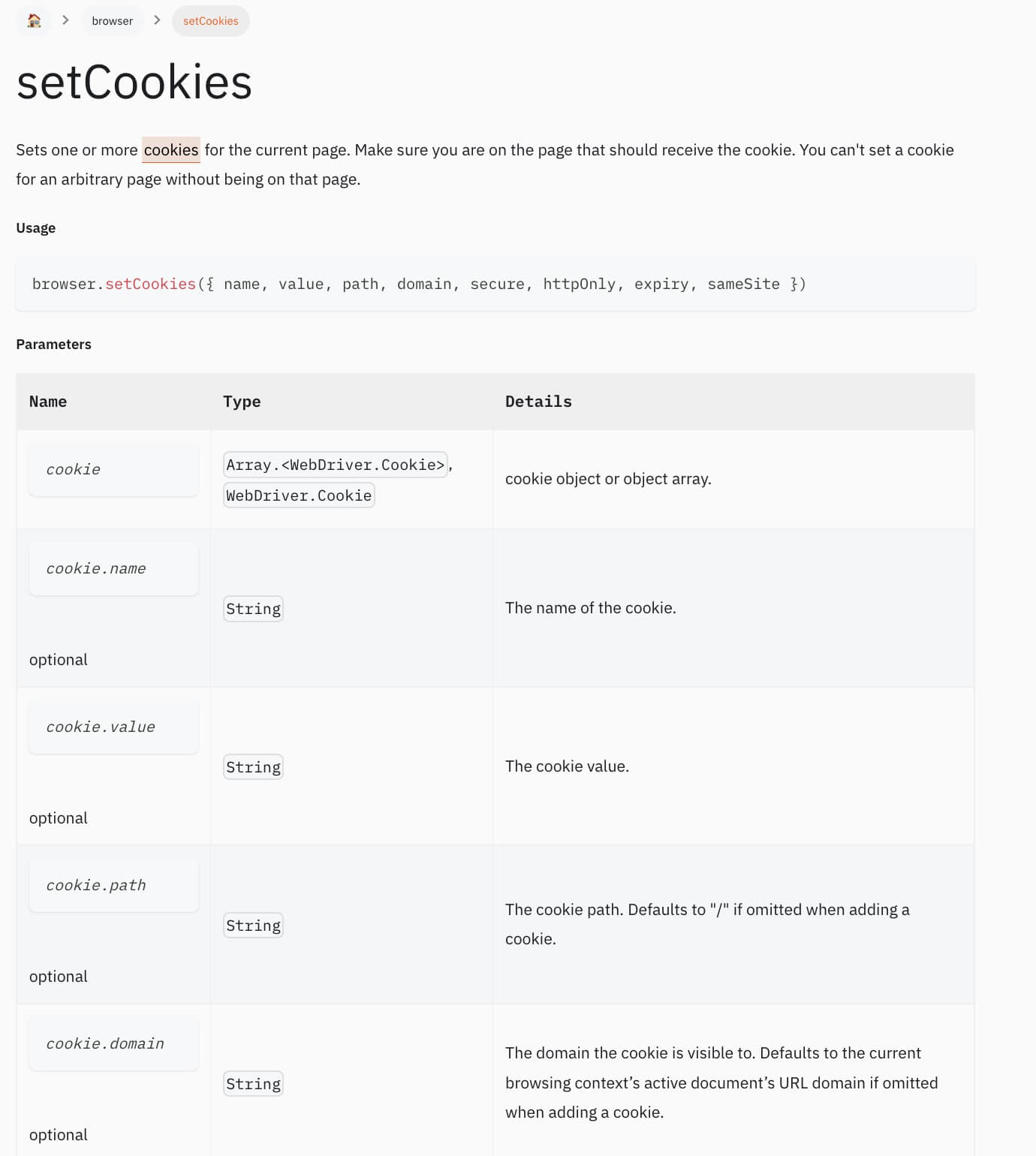Follow the highlighted cookies link in the description
Viewport: 1036px width, 1156px height.
(171, 150)
